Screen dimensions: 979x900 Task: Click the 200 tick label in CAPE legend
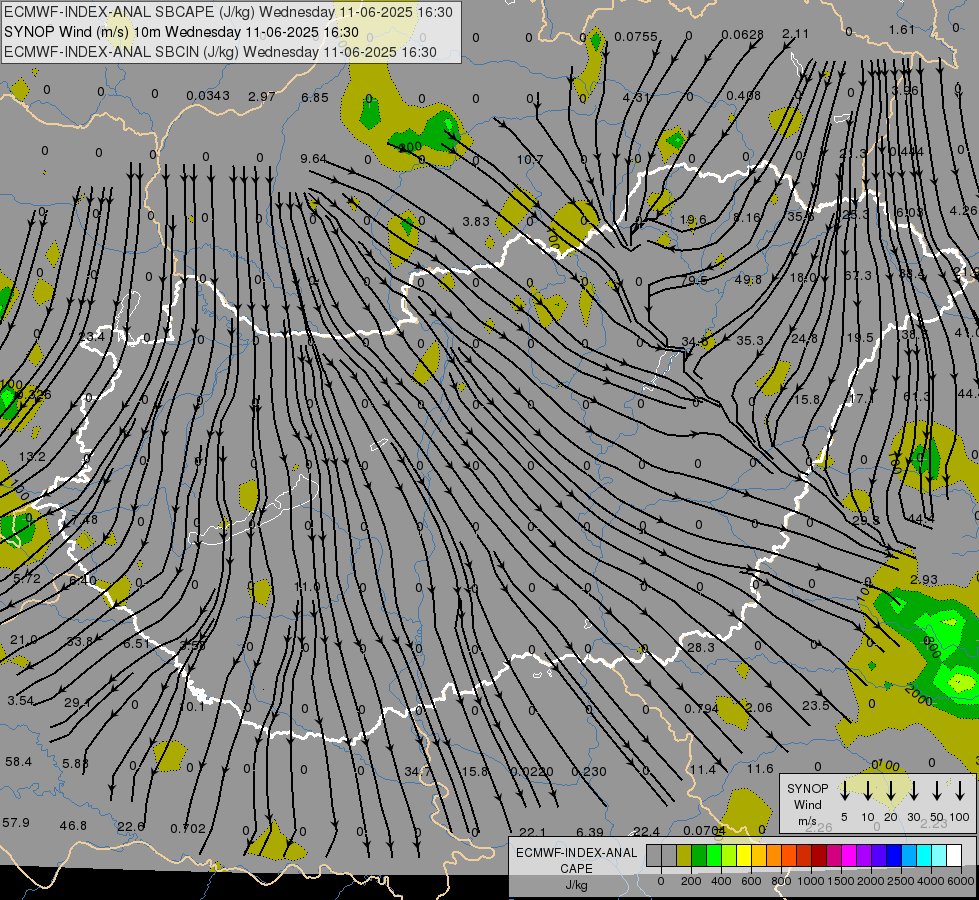click(x=691, y=881)
